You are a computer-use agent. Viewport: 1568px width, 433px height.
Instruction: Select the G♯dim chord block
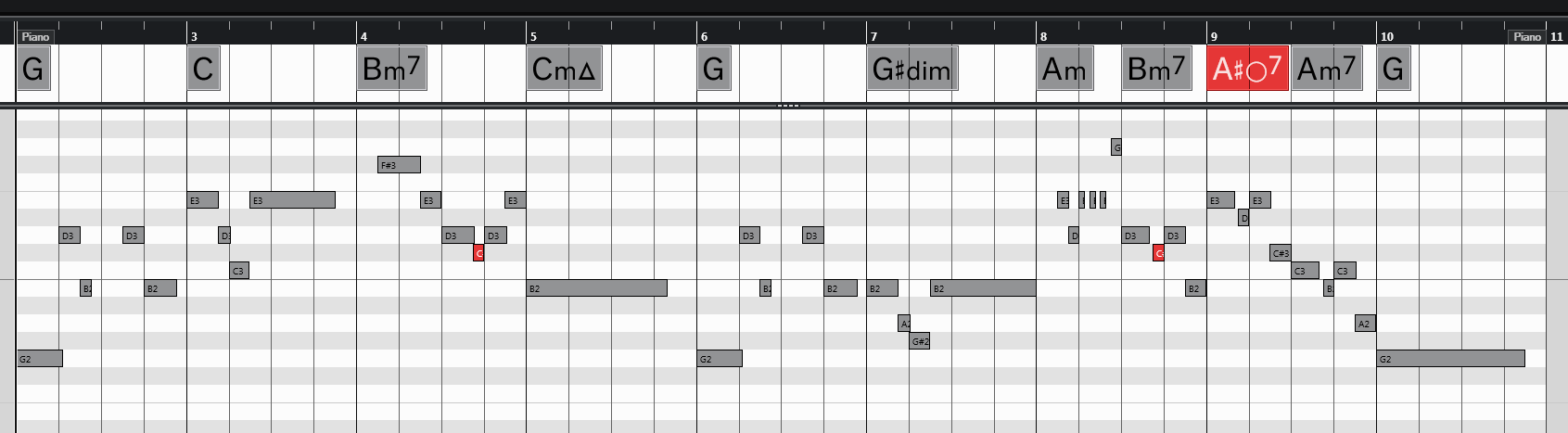pos(911,69)
